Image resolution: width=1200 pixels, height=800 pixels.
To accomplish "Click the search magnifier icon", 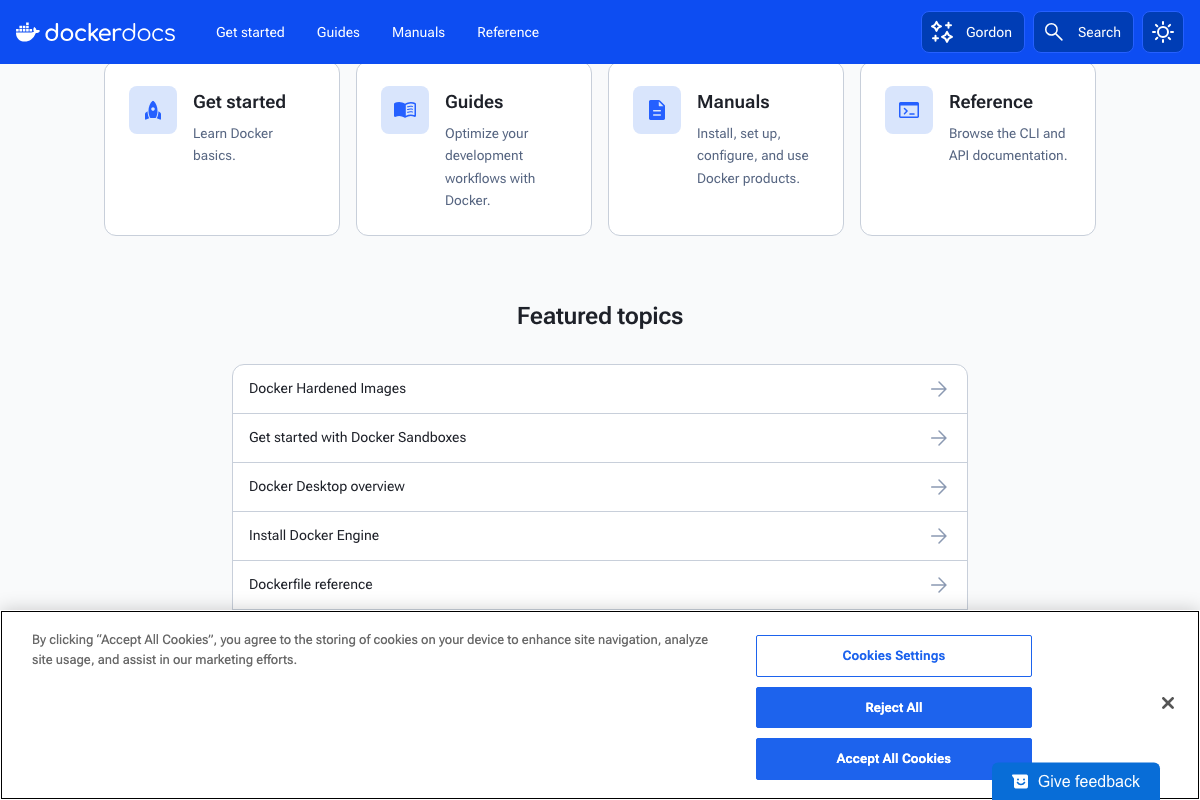I will [1053, 31].
